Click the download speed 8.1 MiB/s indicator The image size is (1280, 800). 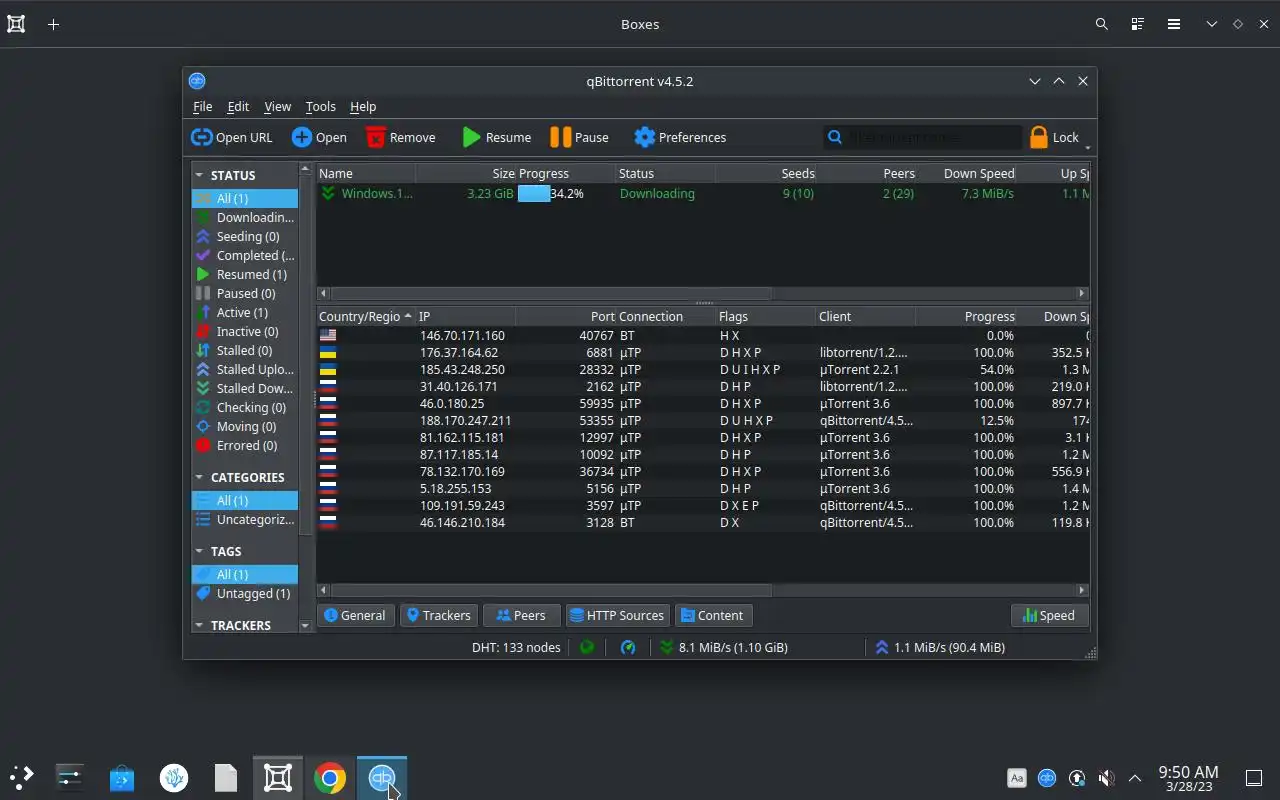click(x=724, y=647)
